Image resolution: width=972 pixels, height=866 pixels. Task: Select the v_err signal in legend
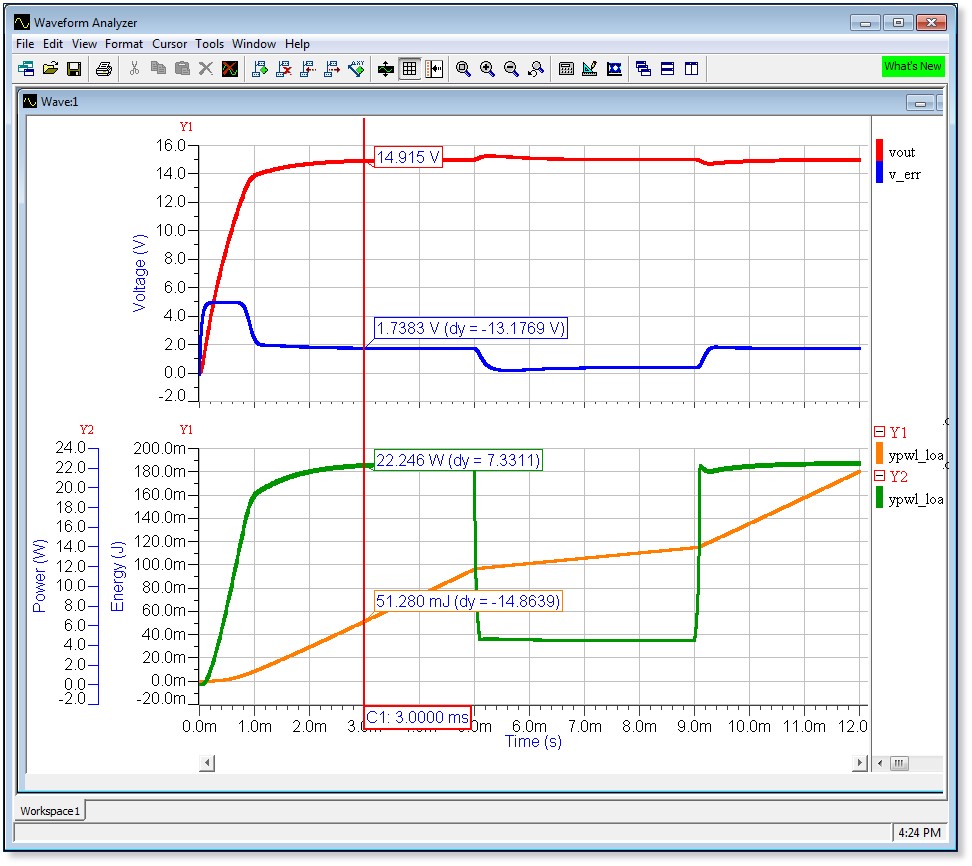pyautogui.click(x=904, y=175)
